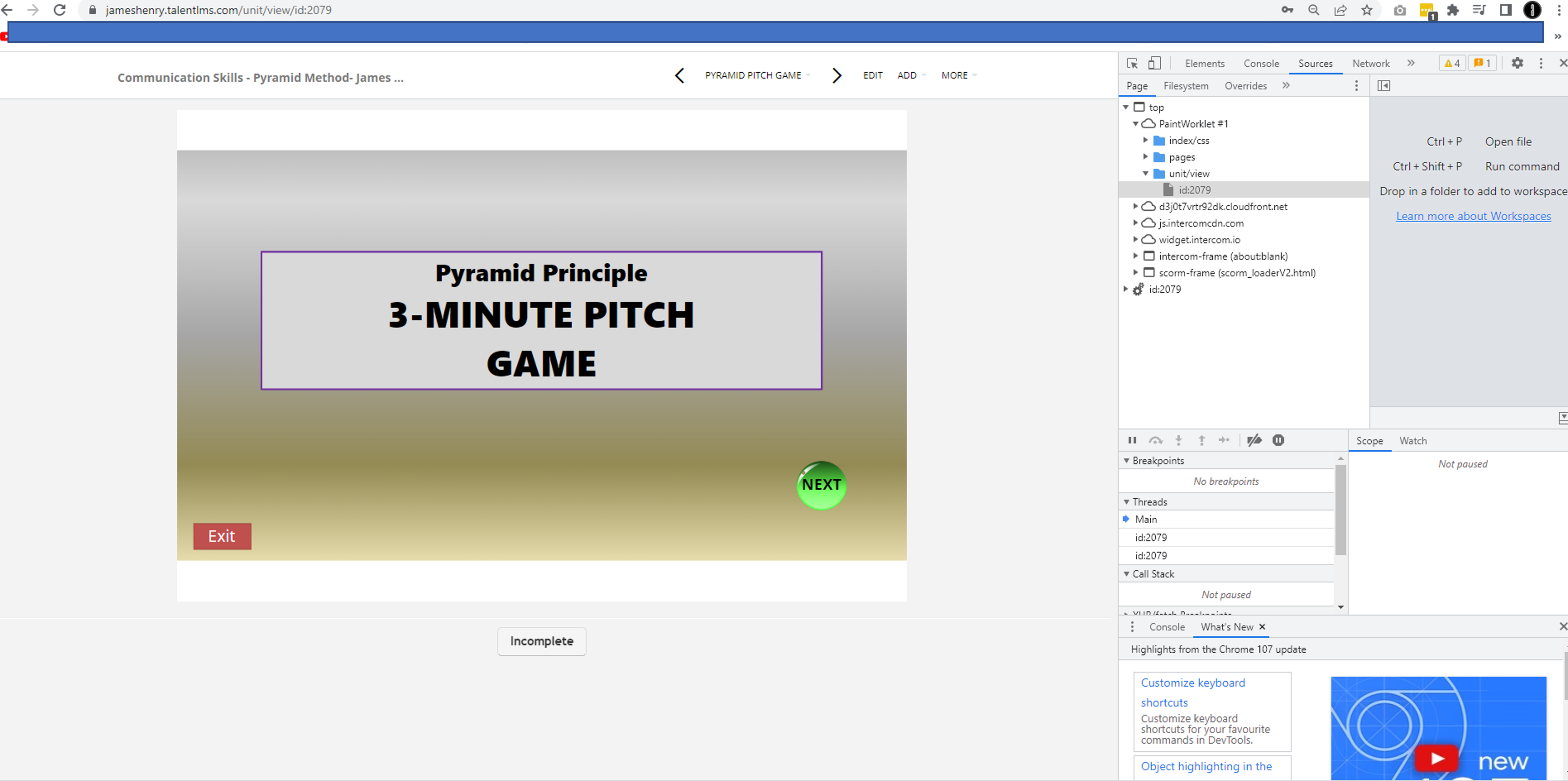Screen dimensions: 1568x781
Task: Open the Chrome extensions puzzle icon
Action: 1453,10
